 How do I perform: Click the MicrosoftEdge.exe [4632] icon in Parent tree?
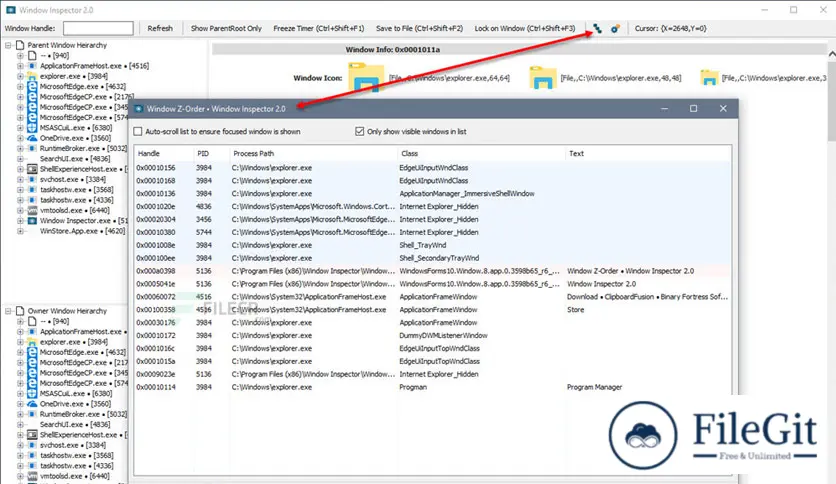coord(32,86)
